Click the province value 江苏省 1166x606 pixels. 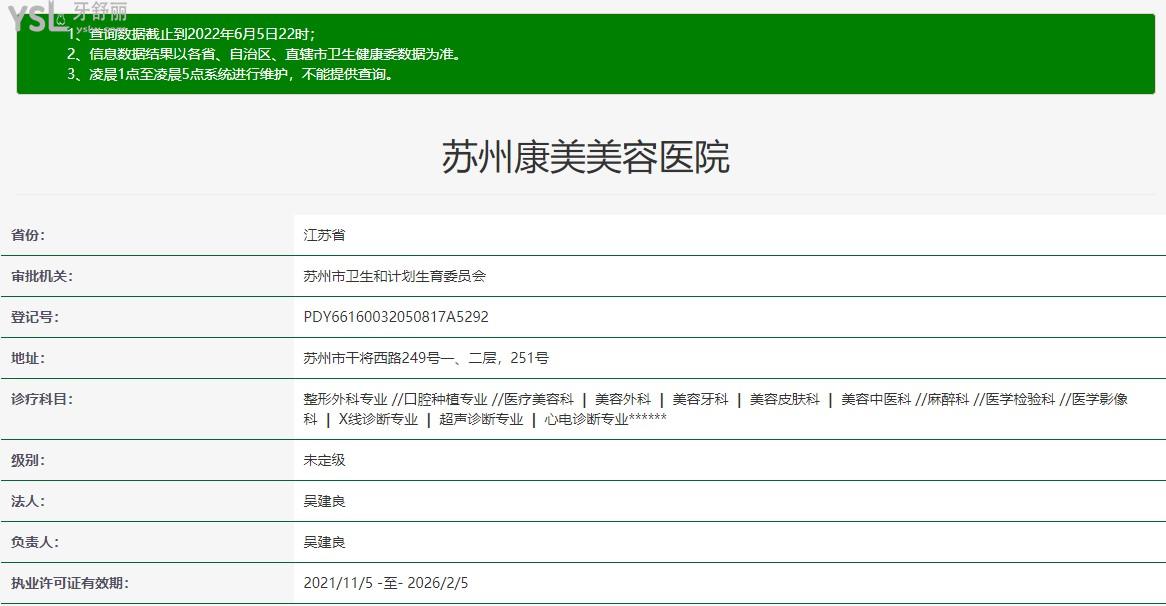click(324, 235)
